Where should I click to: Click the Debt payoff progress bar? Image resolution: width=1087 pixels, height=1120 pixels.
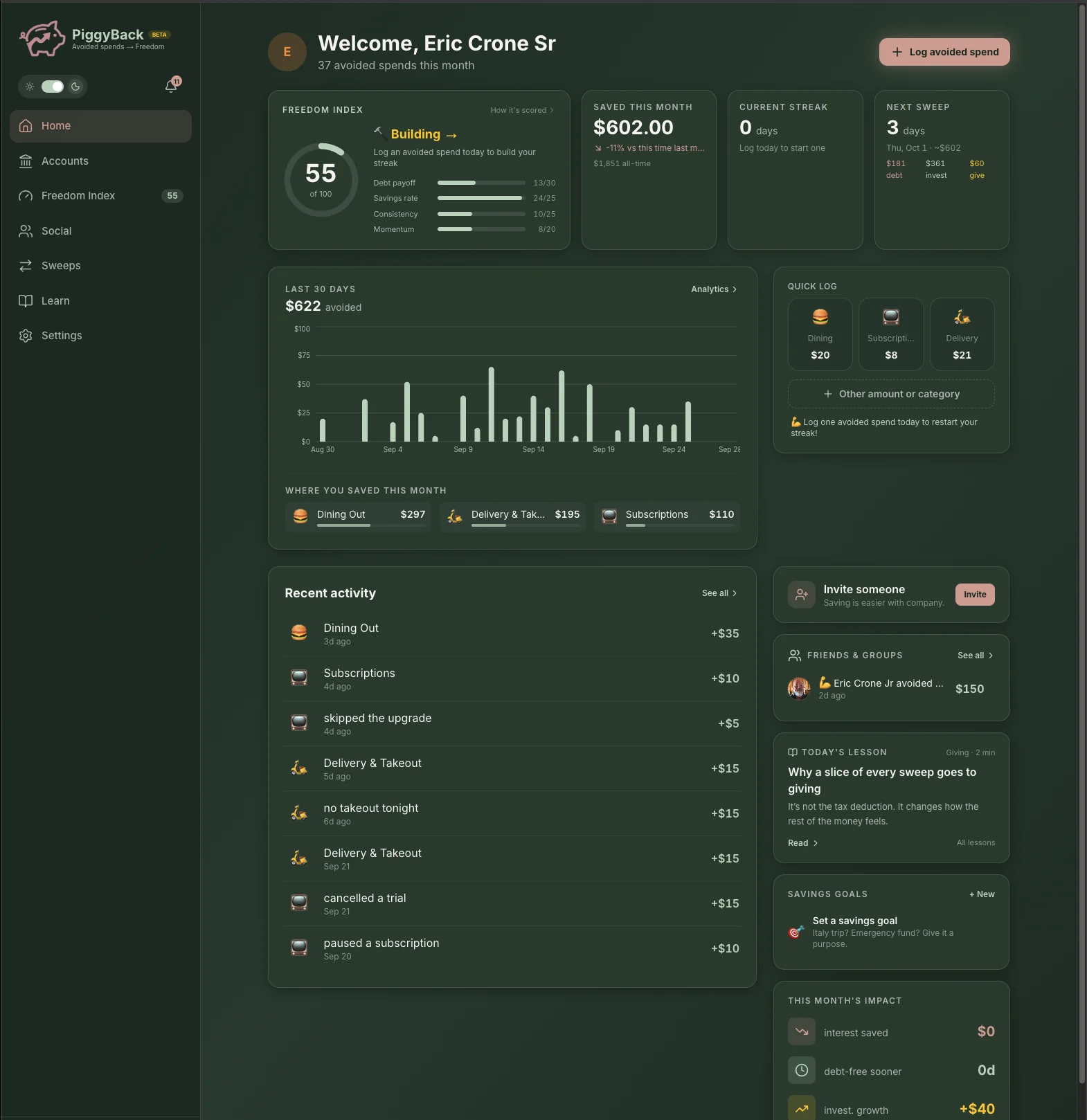point(481,183)
